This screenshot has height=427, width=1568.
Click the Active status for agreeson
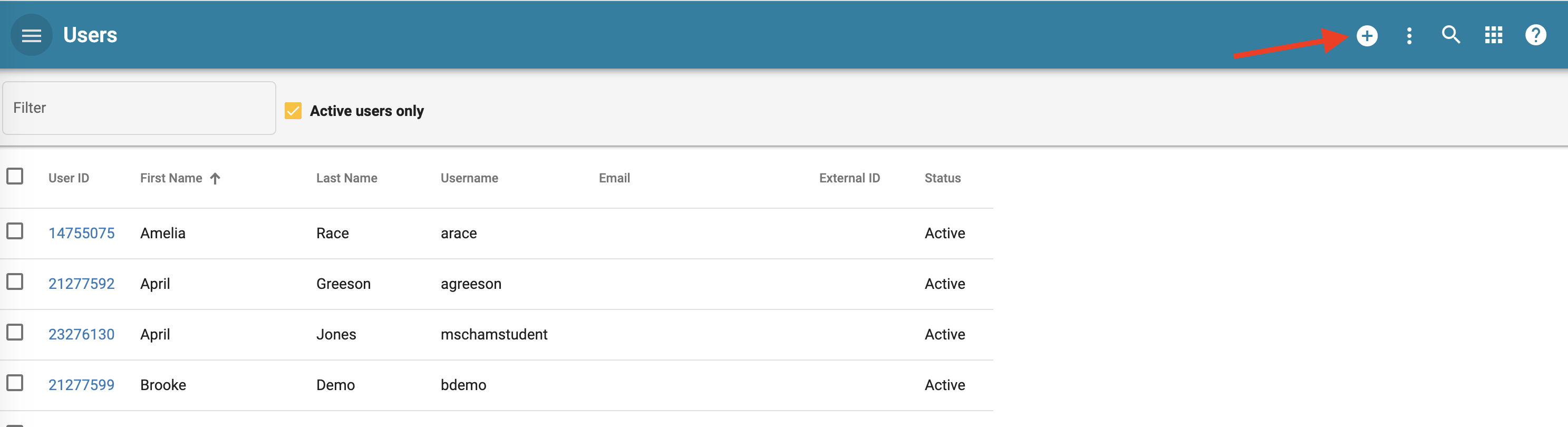point(945,284)
